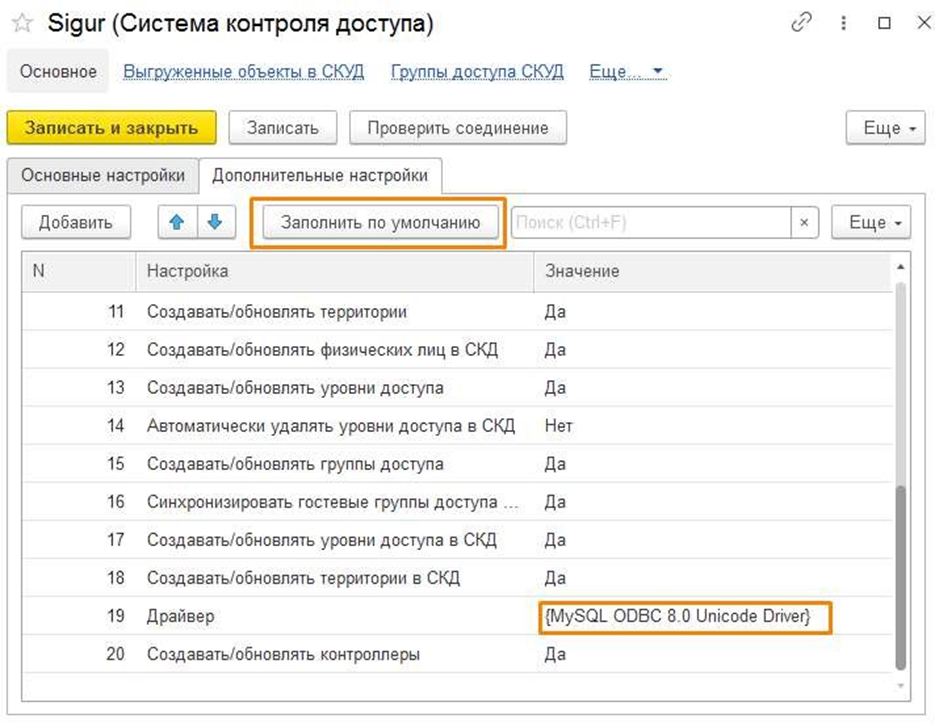
Task: Go to Группы доступа СКУД link
Action: pyautogui.click(x=477, y=72)
